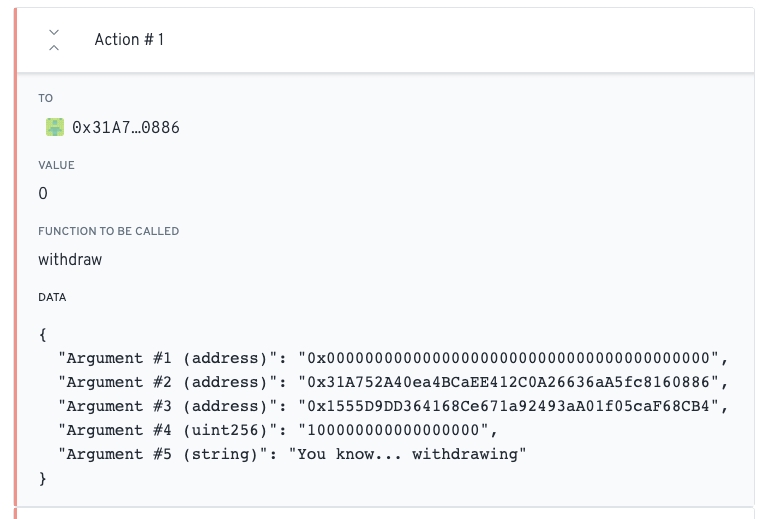Image resolution: width=766 pixels, height=519 pixels.
Task: Click the DATA section label
Action: (x=52, y=297)
